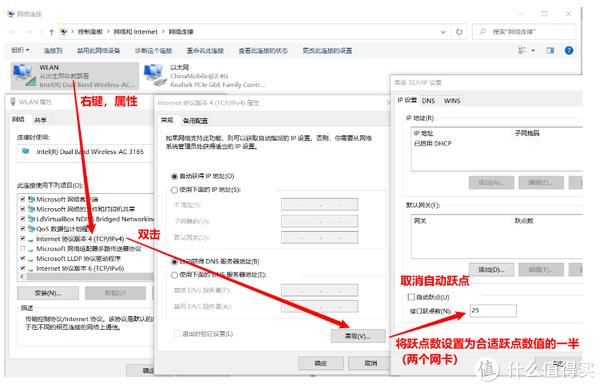Uncheck the 自动跃点 automatic metric checkbox
The image size is (600, 387).
pos(411,297)
